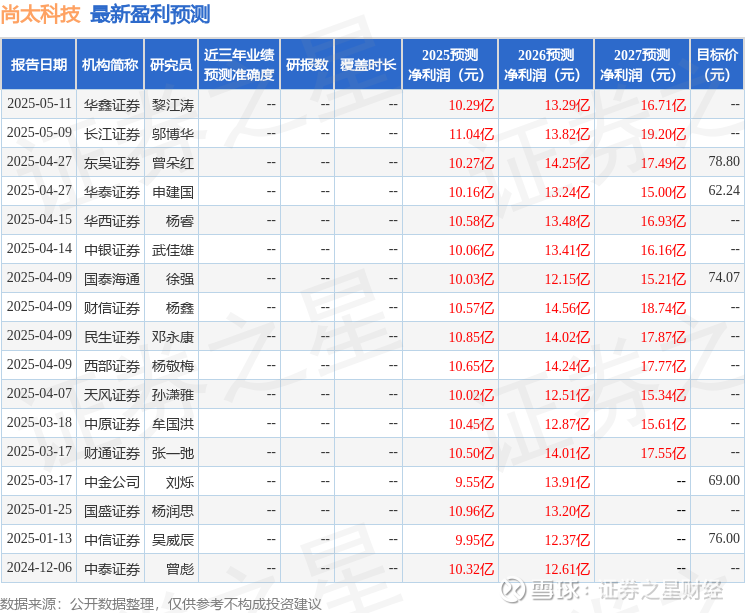The width and height of the screenshot is (745, 613).
Task: Click analyst name 吴威辰
Action: pyautogui.click(x=173, y=540)
